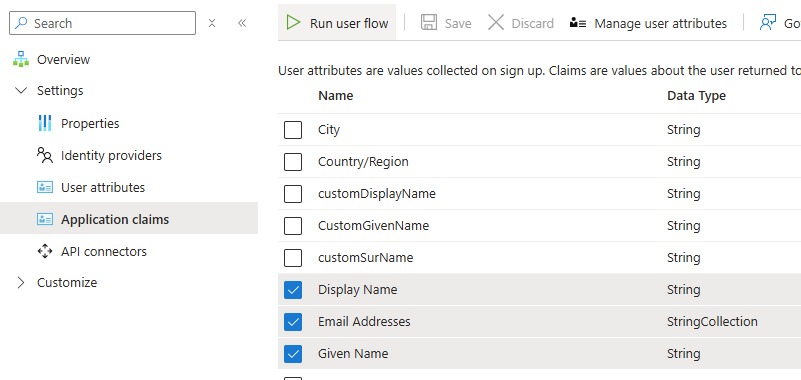Click the expand/collapse-all arrows icon beside Search
The height and width of the screenshot is (380, 801).
click(212, 23)
